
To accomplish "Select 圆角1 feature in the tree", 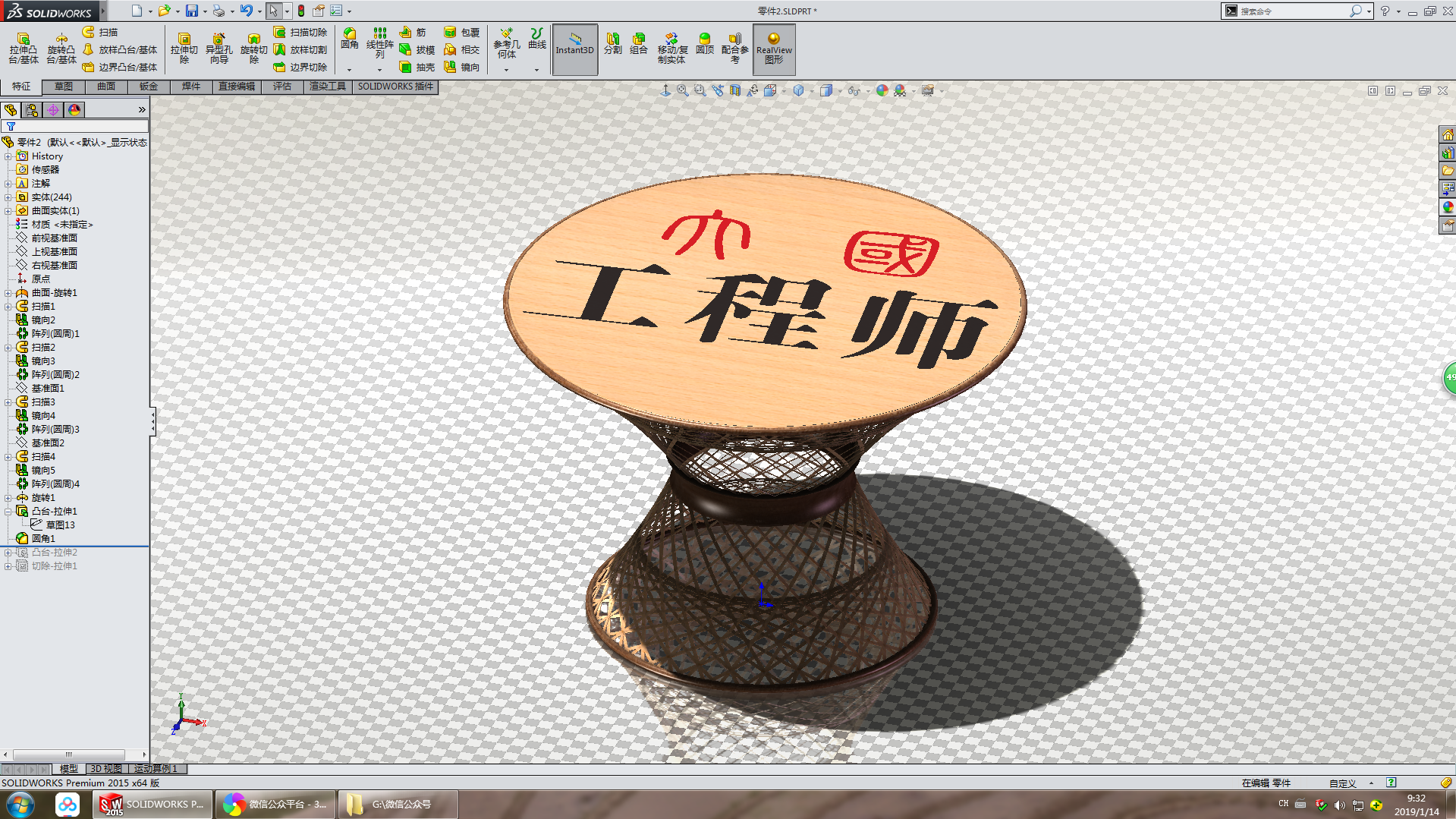I will point(43,538).
